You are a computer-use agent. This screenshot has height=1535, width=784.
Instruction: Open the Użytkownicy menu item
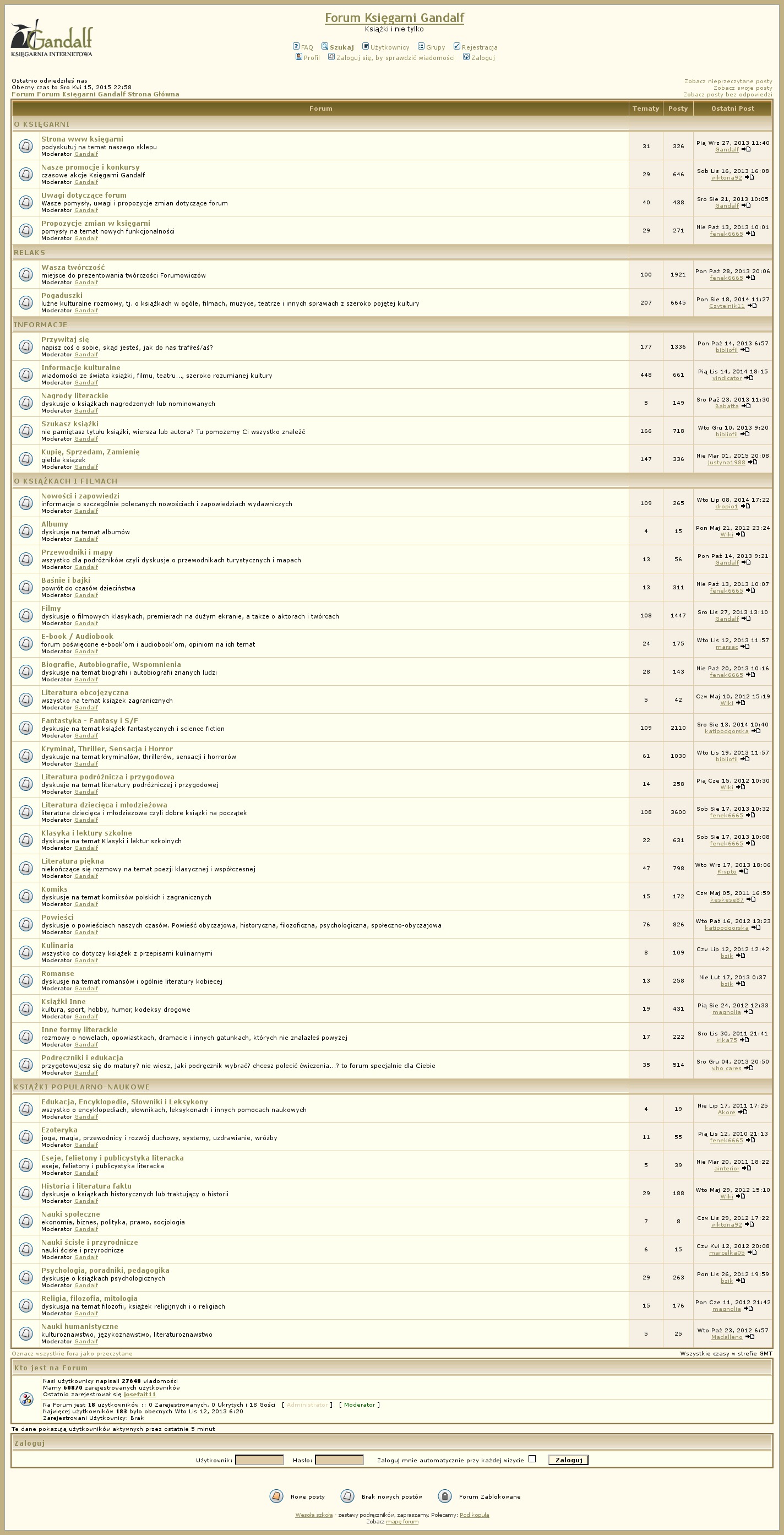[x=390, y=48]
